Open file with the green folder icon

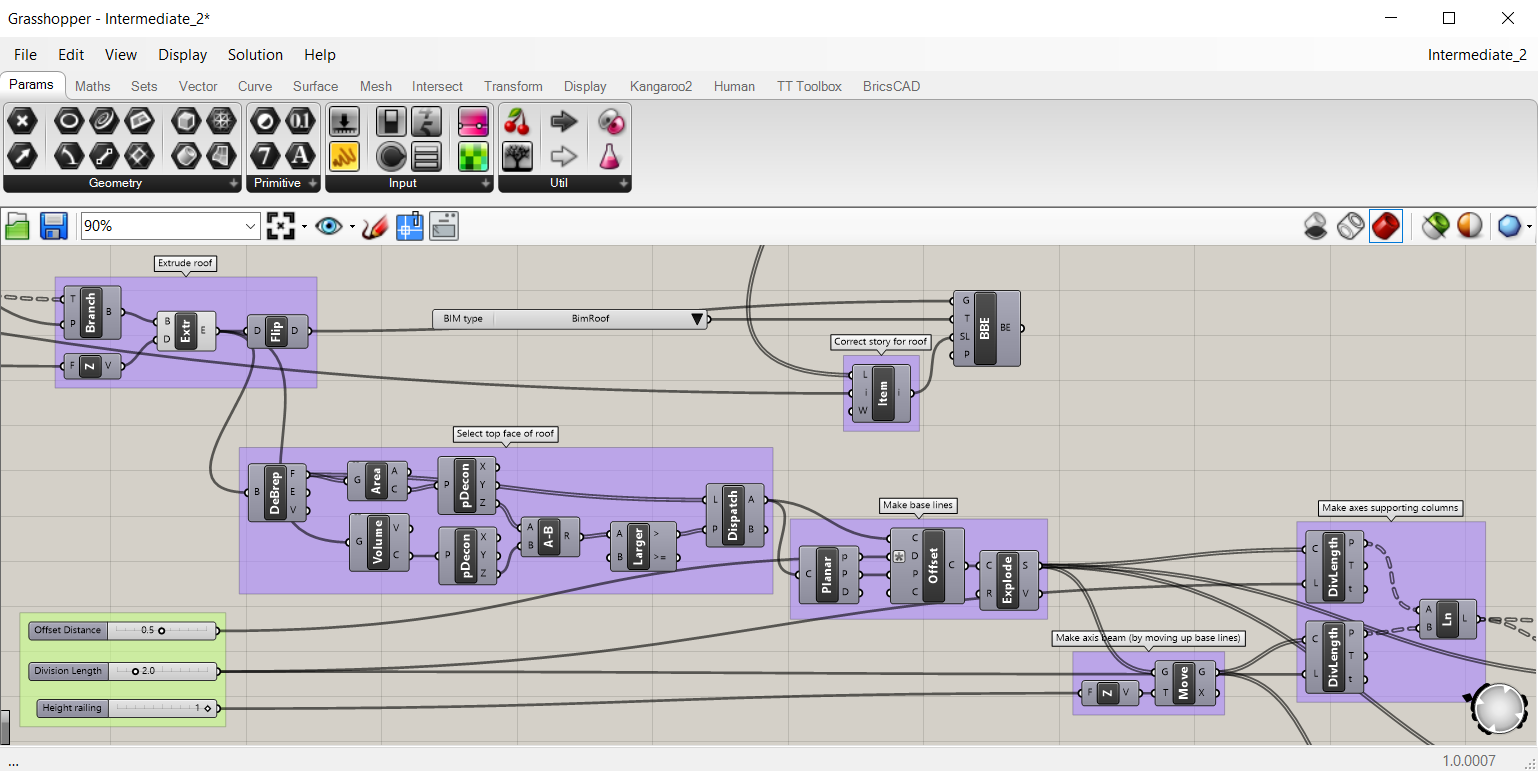tap(18, 226)
